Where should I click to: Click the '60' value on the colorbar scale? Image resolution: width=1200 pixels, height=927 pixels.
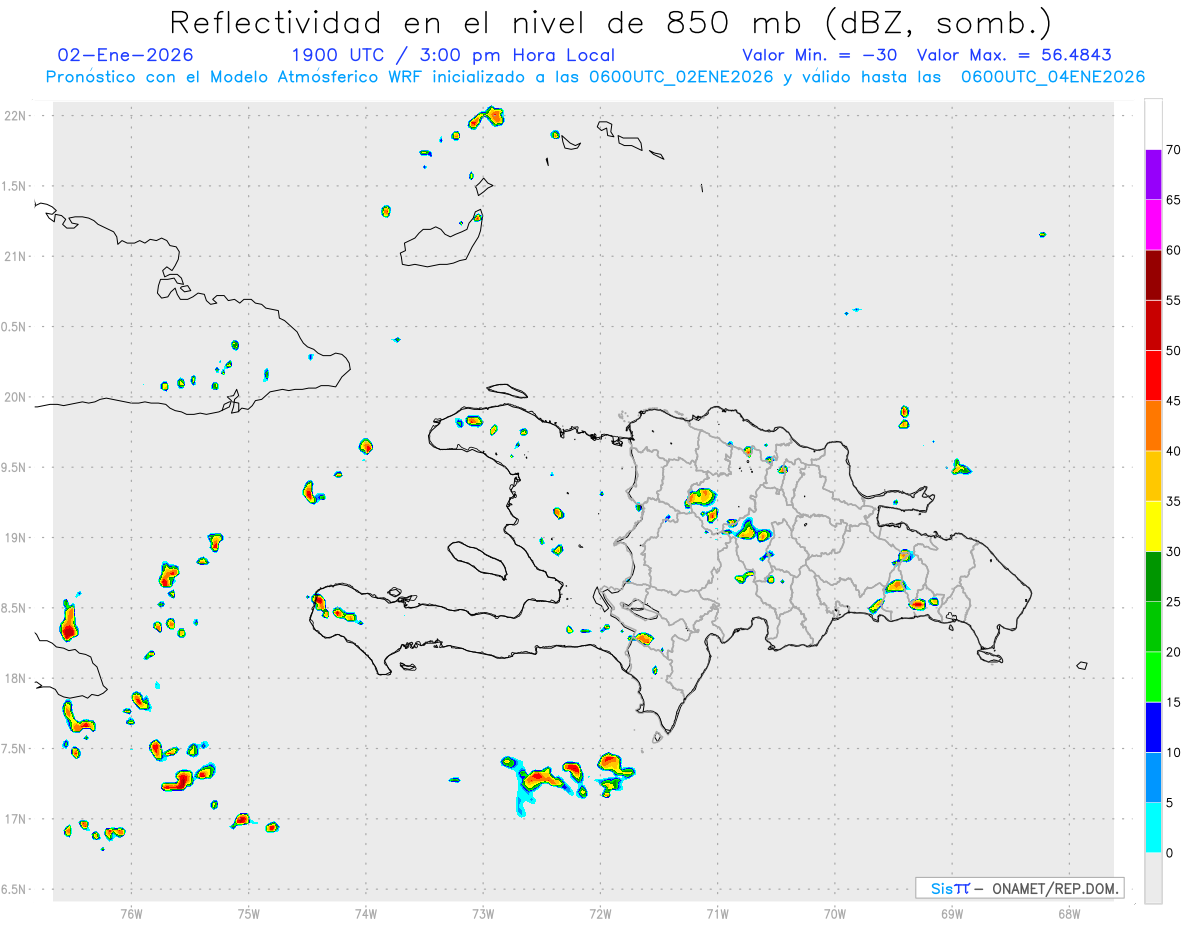pos(1174,250)
